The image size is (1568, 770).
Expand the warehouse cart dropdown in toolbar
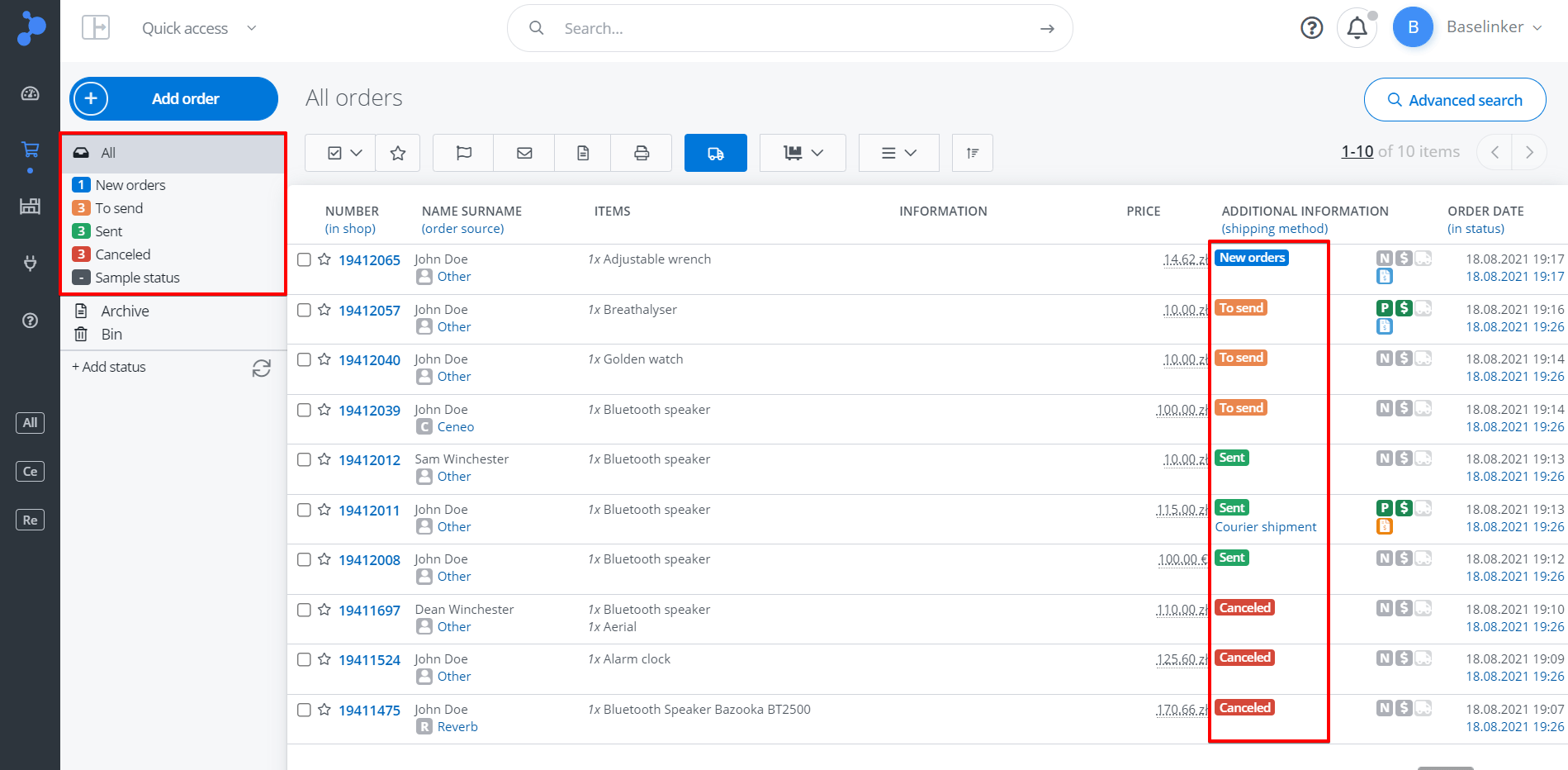click(802, 152)
